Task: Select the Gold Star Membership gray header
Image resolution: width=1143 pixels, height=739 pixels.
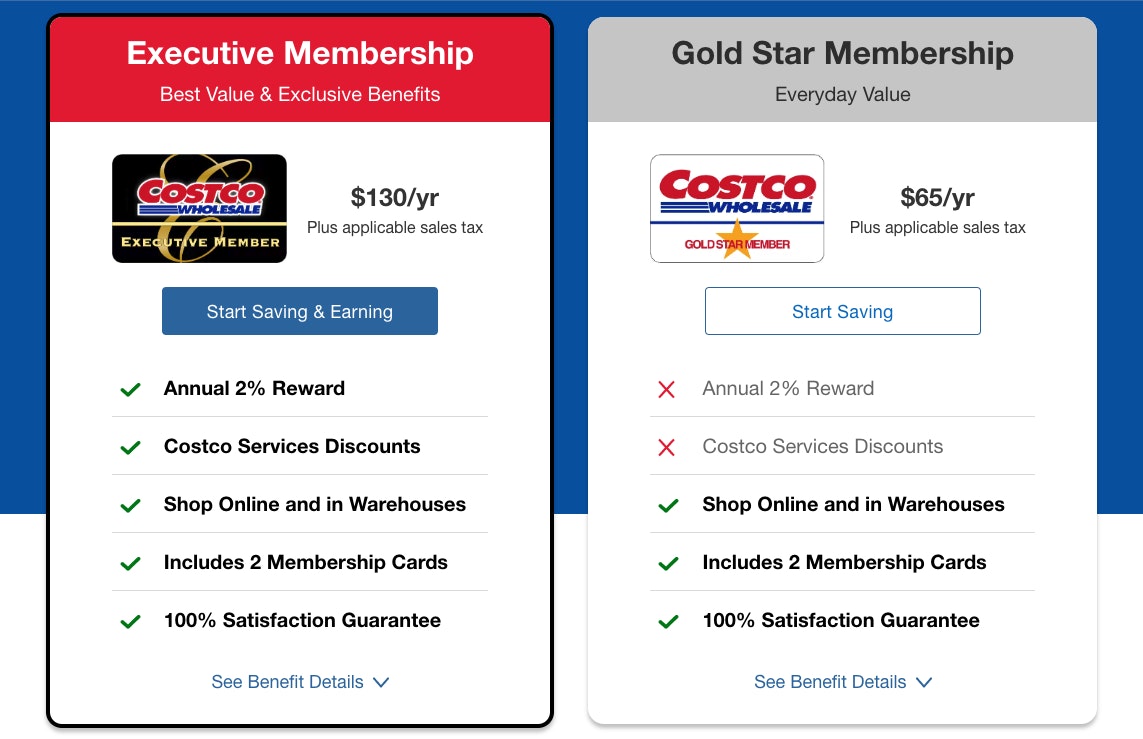Action: pyautogui.click(x=843, y=70)
